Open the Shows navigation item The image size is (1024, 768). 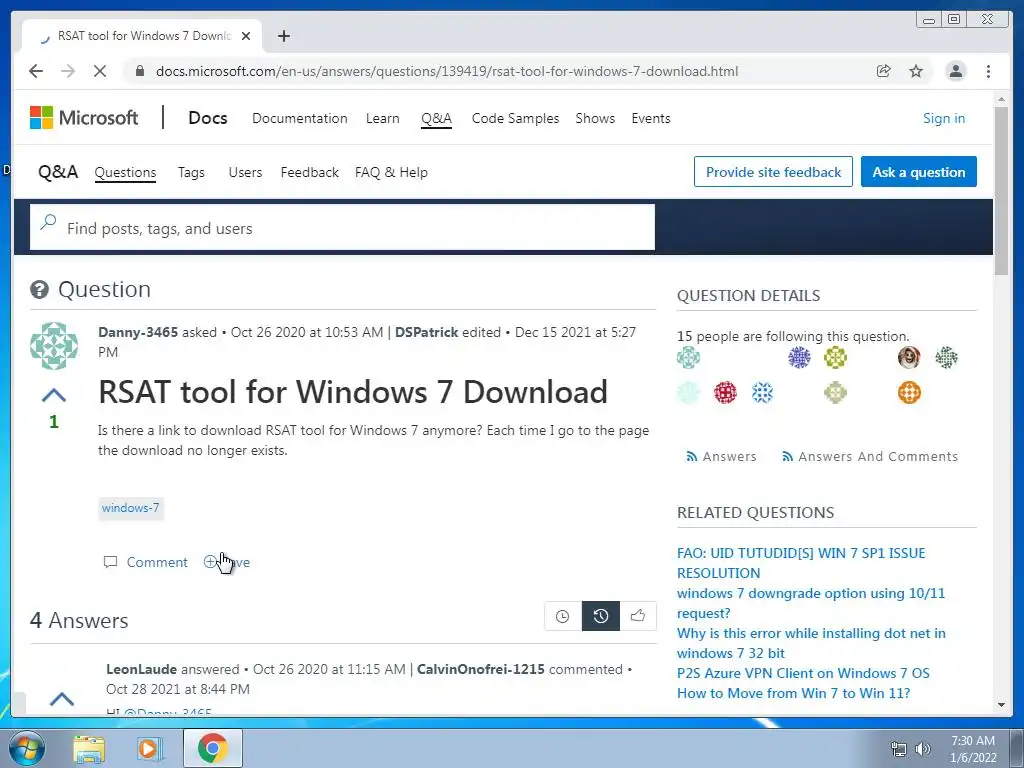(595, 118)
